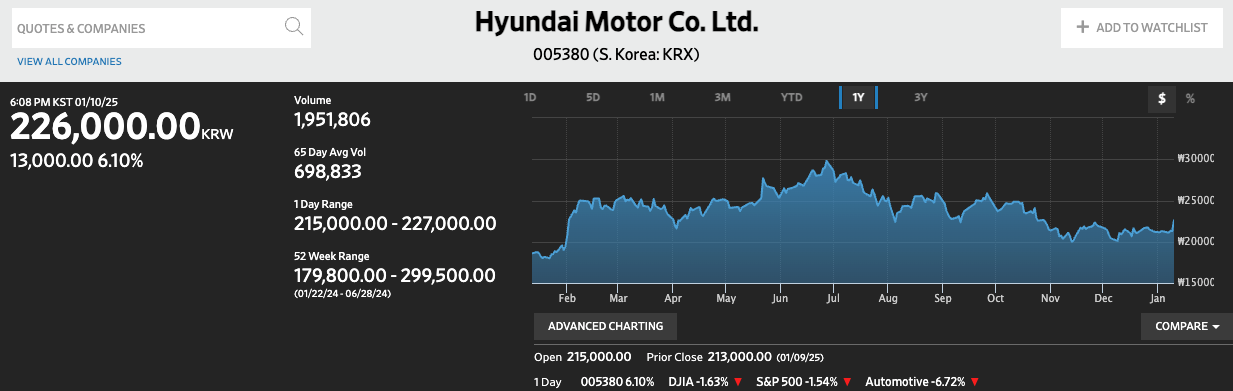Click the July peak on price chart
1233x391 pixels.
click(826, 161)
